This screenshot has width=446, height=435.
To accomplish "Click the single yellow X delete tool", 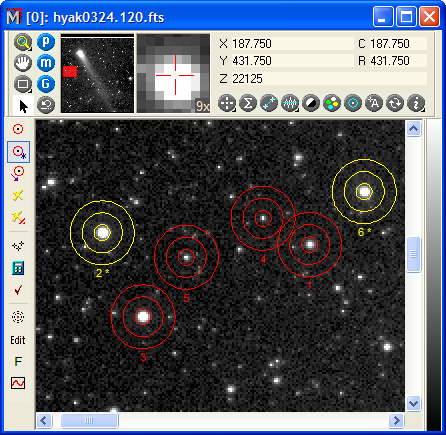I will (x=18, y=195).
